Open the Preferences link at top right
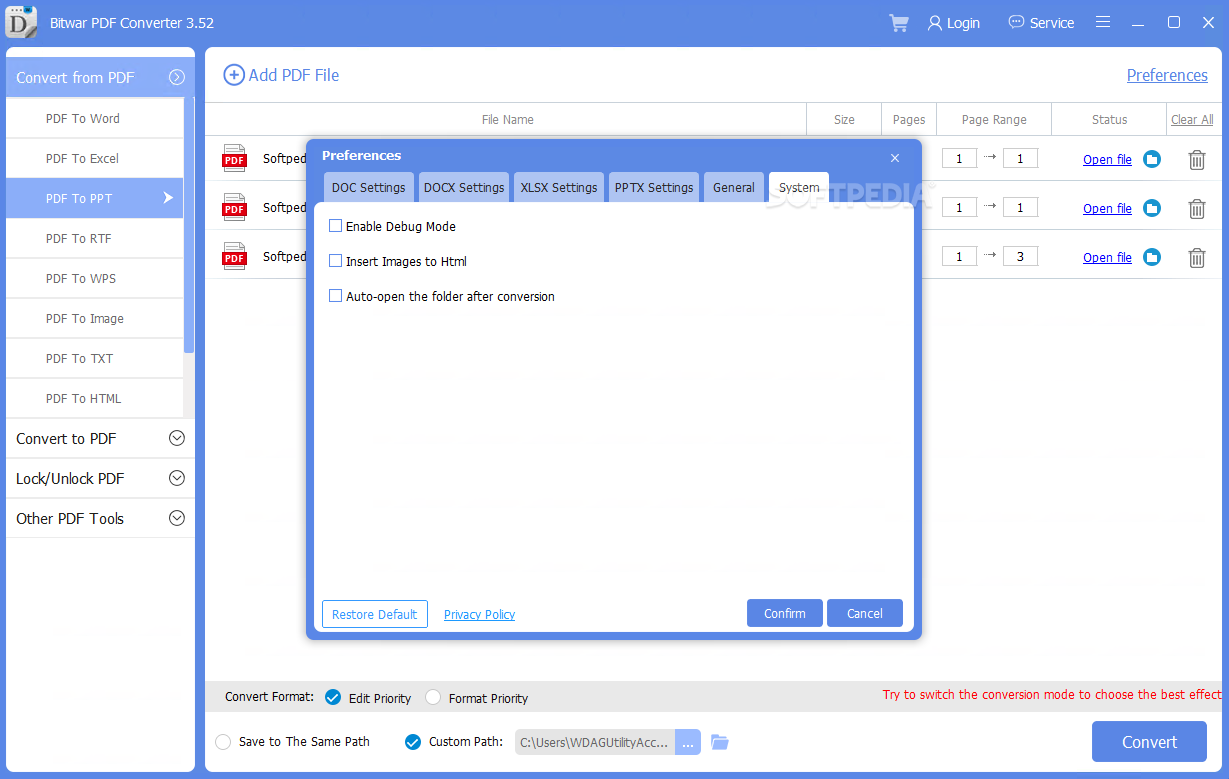 1167,75
